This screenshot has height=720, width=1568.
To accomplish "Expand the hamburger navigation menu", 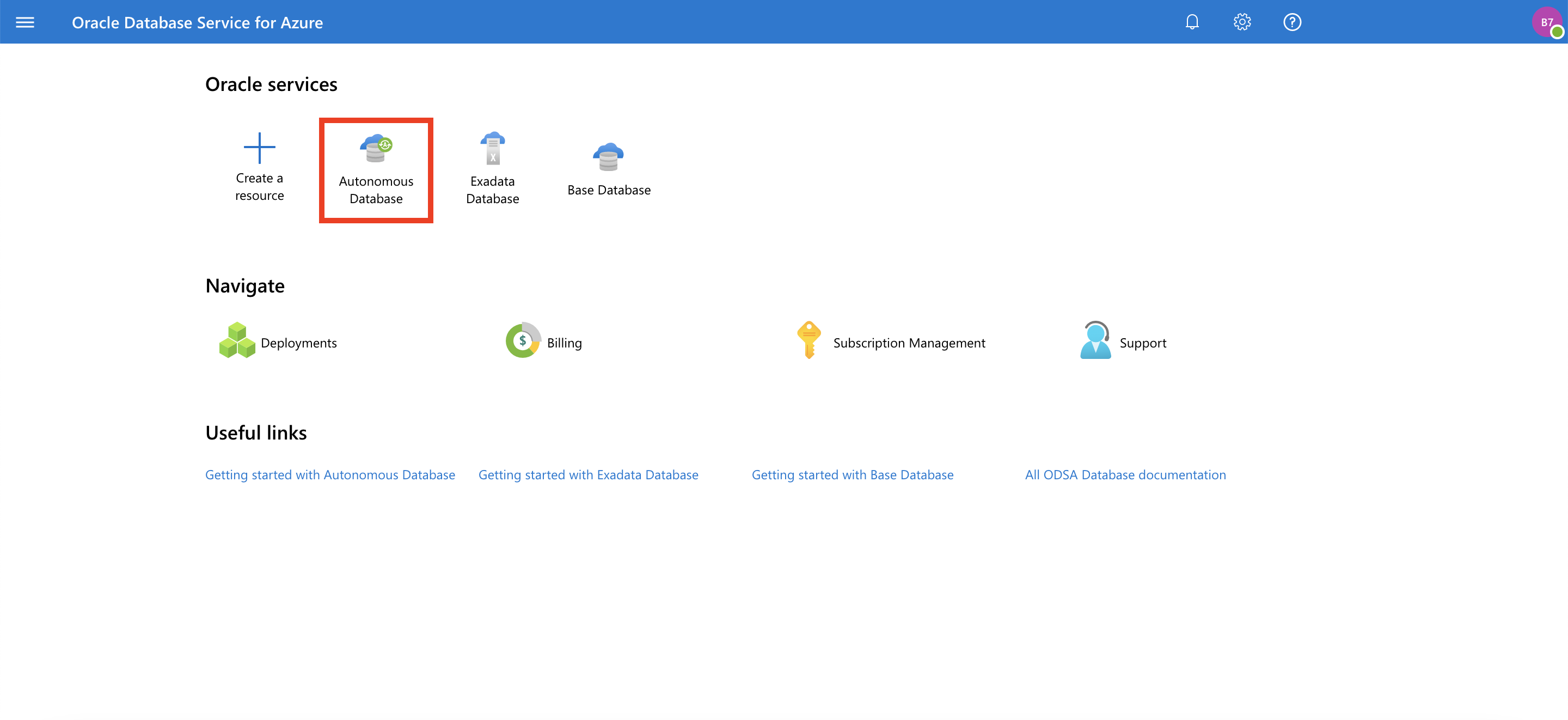I will [24, 22].
